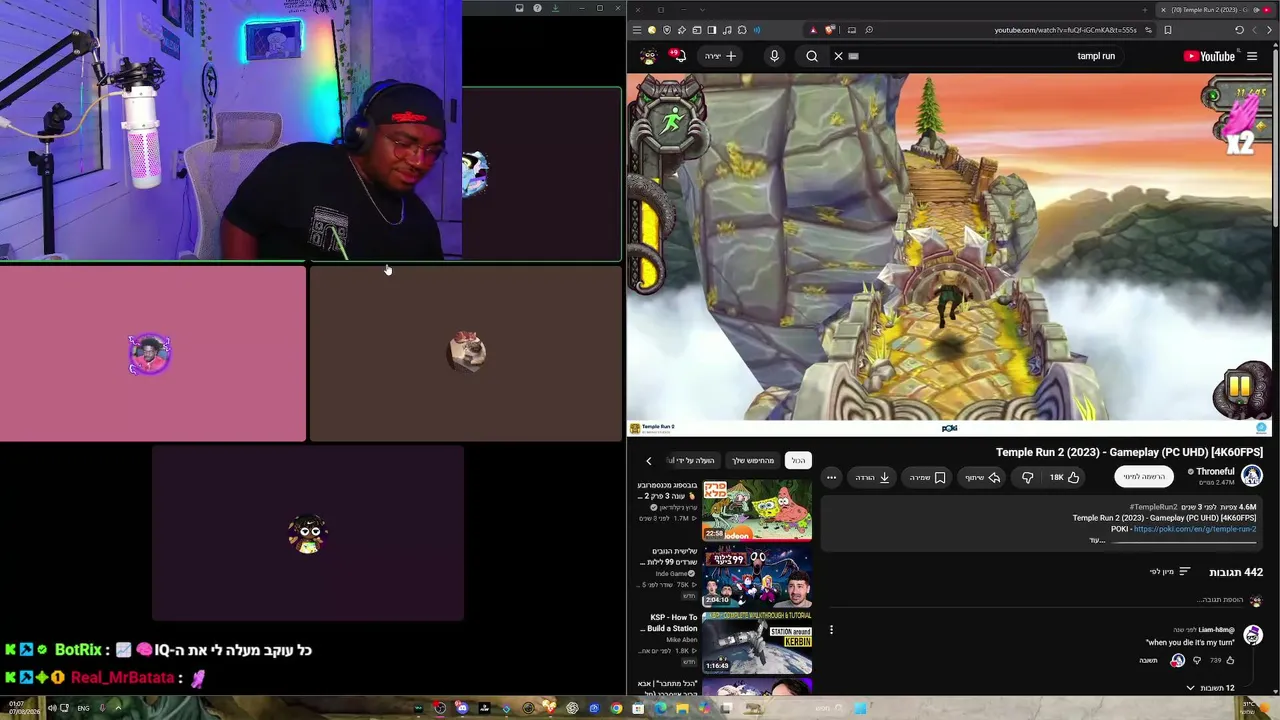Like the Liam-h8m comment
The width and height of the screenshot is (1280, 720).
(1230, 660)
